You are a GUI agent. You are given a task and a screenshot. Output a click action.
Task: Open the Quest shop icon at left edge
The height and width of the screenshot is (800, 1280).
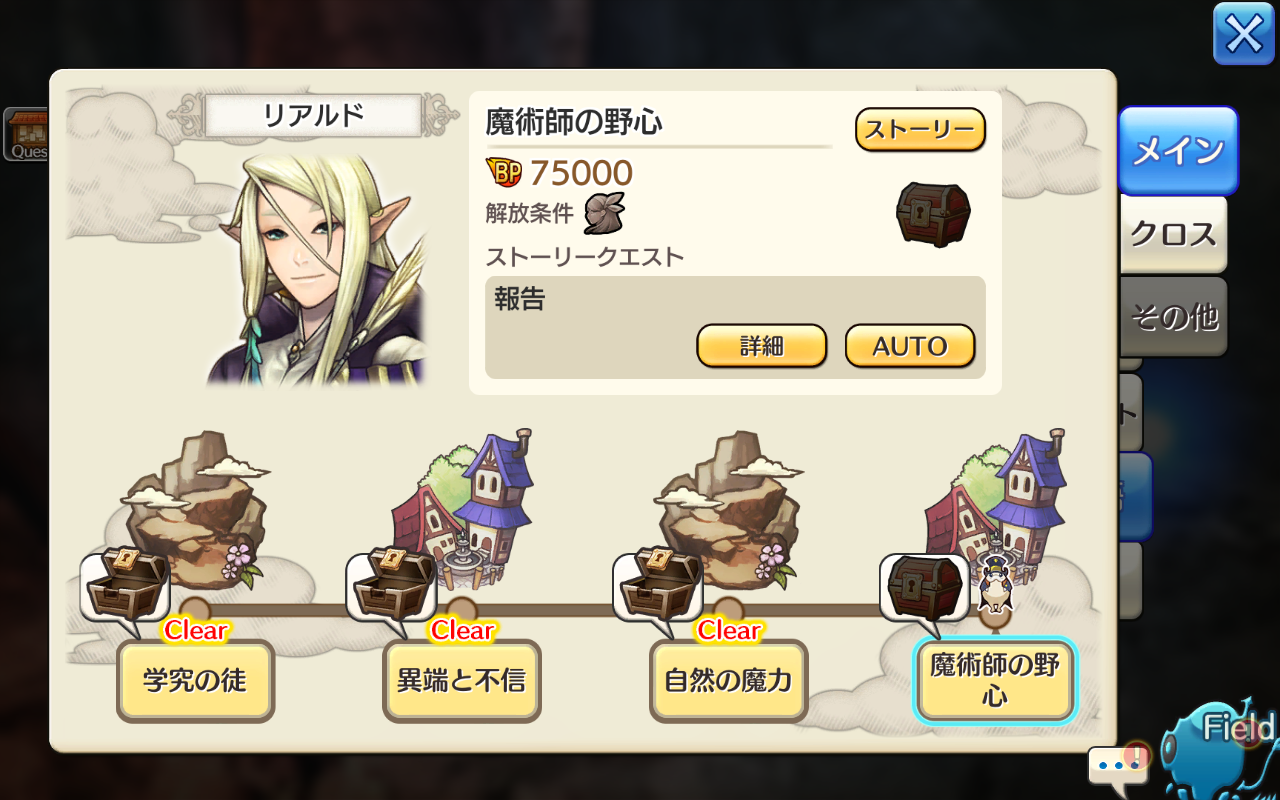tap(25, 134)
